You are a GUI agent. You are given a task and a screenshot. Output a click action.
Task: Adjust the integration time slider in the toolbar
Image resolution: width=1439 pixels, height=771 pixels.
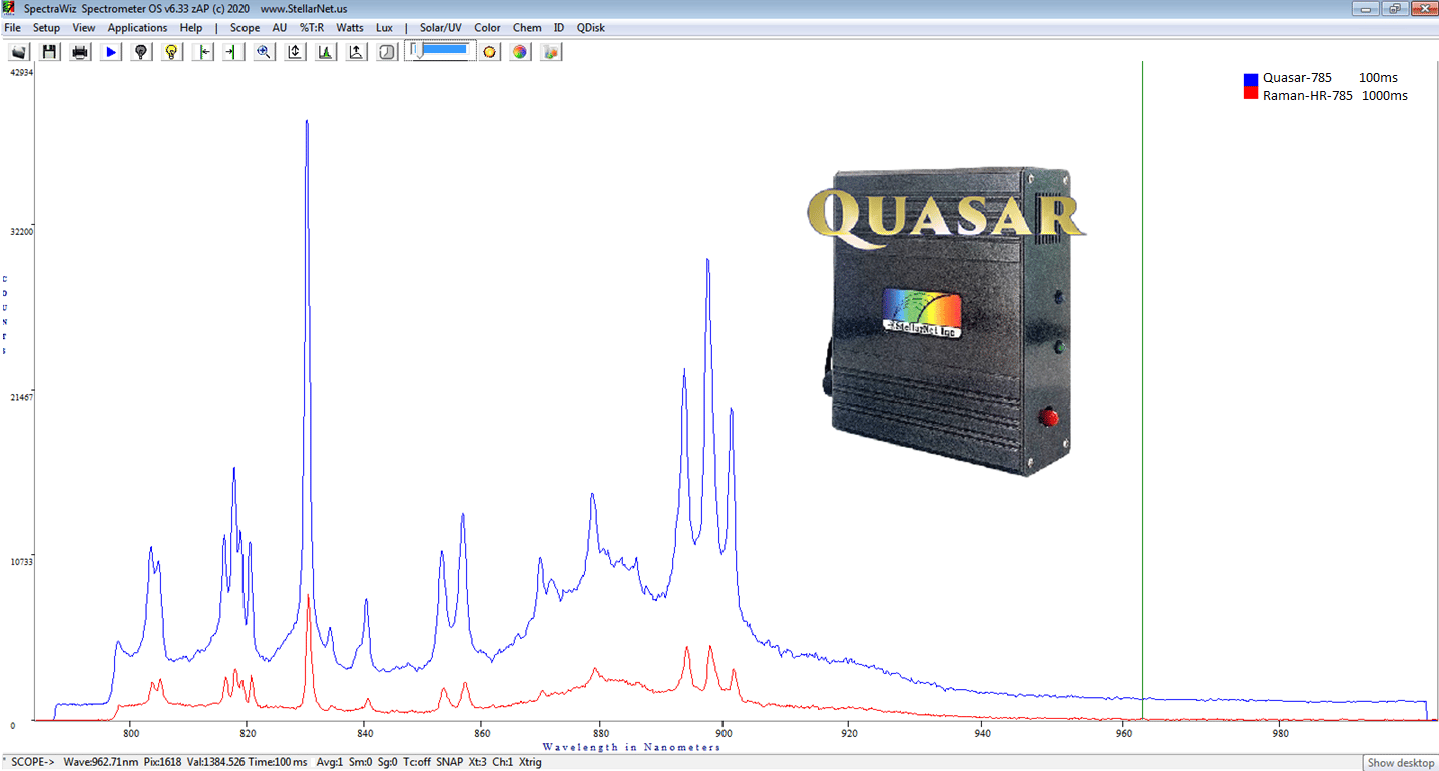[x=440, y=49]
